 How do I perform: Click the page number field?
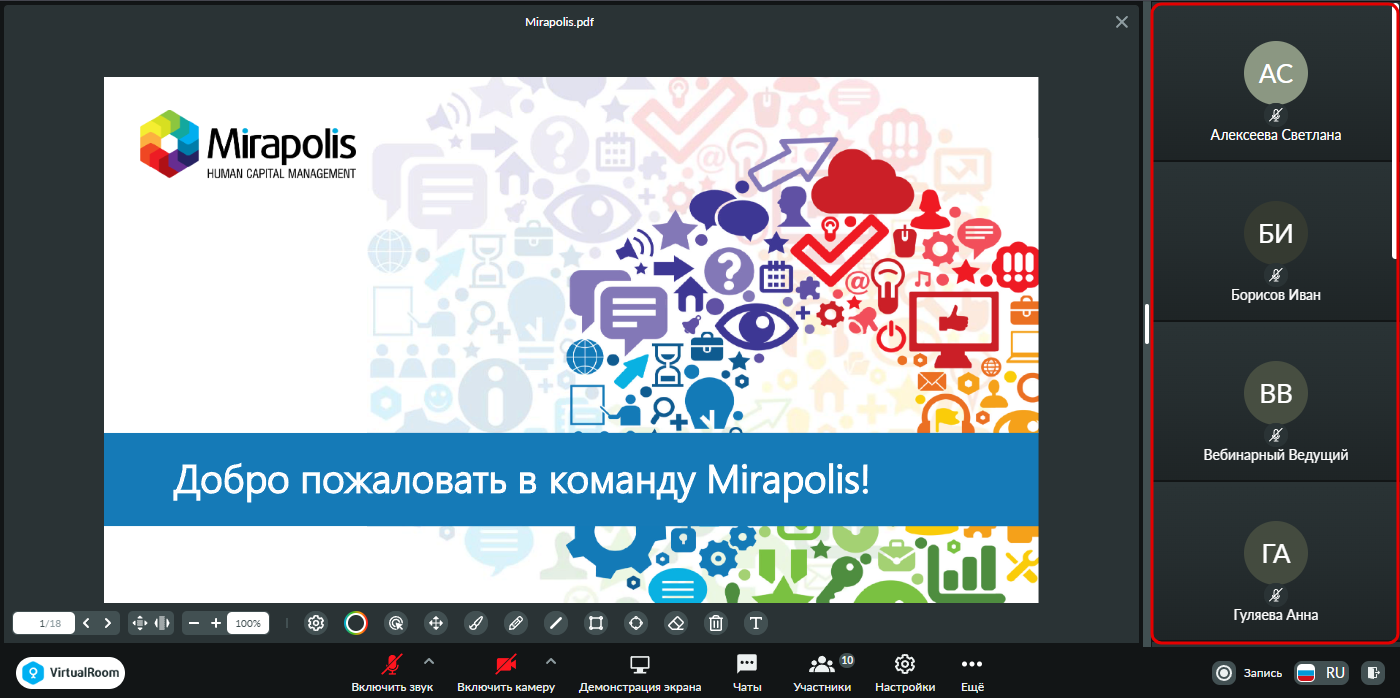pyautogui.click(x=43, y=623)
